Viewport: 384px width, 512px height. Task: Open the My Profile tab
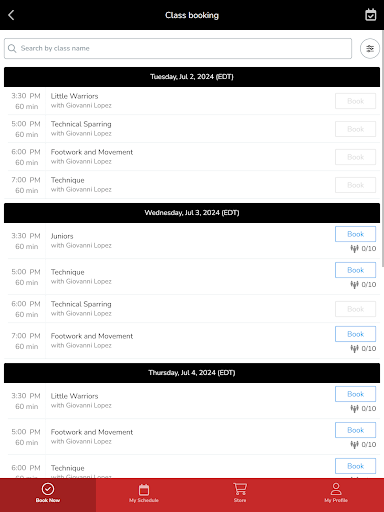pyautogui.click(x=336, y=493)
